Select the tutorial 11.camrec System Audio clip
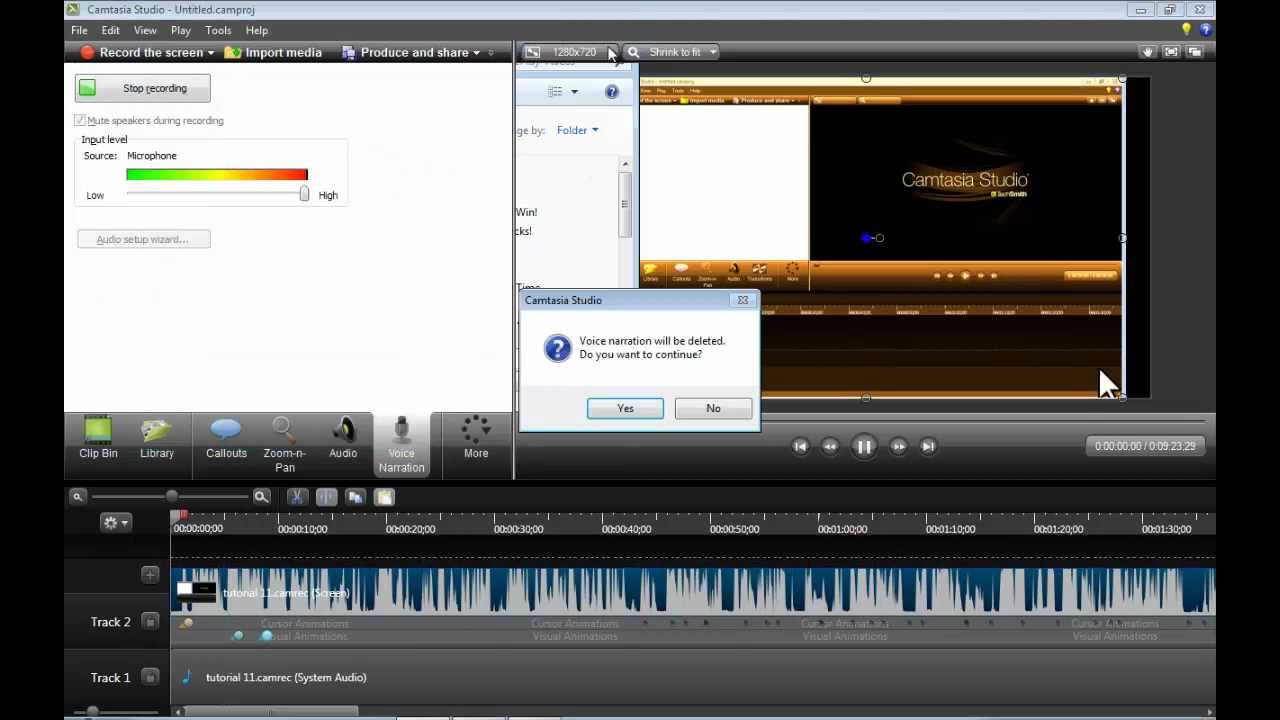This screenshot has height=720, width=1280. point(286,678)
